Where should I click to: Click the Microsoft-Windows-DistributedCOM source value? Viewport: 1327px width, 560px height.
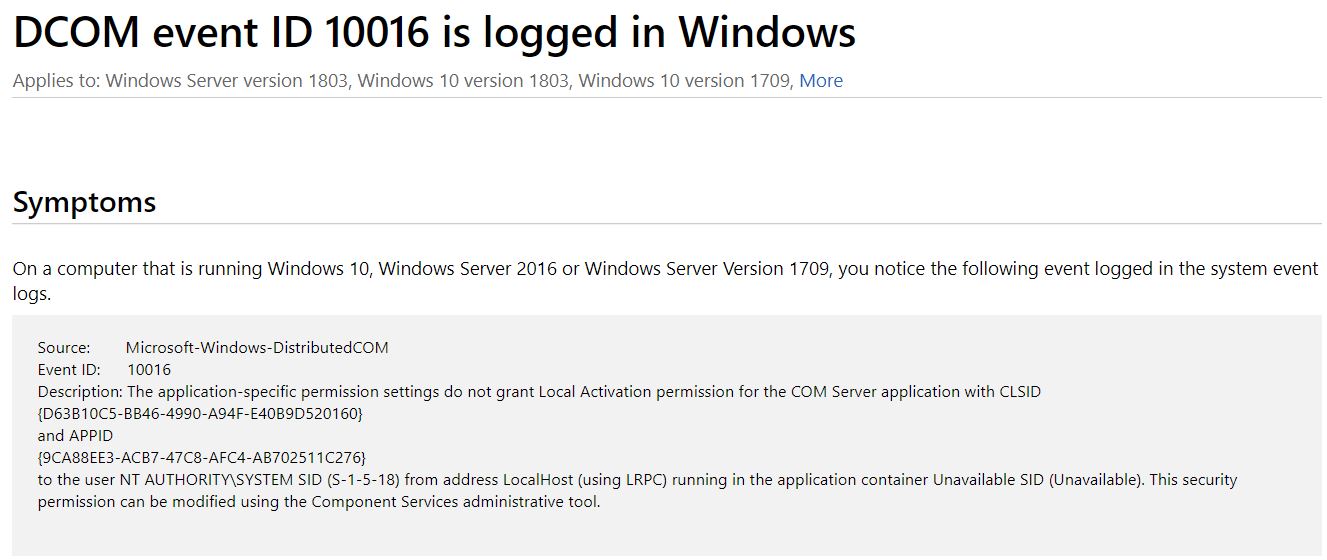257,348
